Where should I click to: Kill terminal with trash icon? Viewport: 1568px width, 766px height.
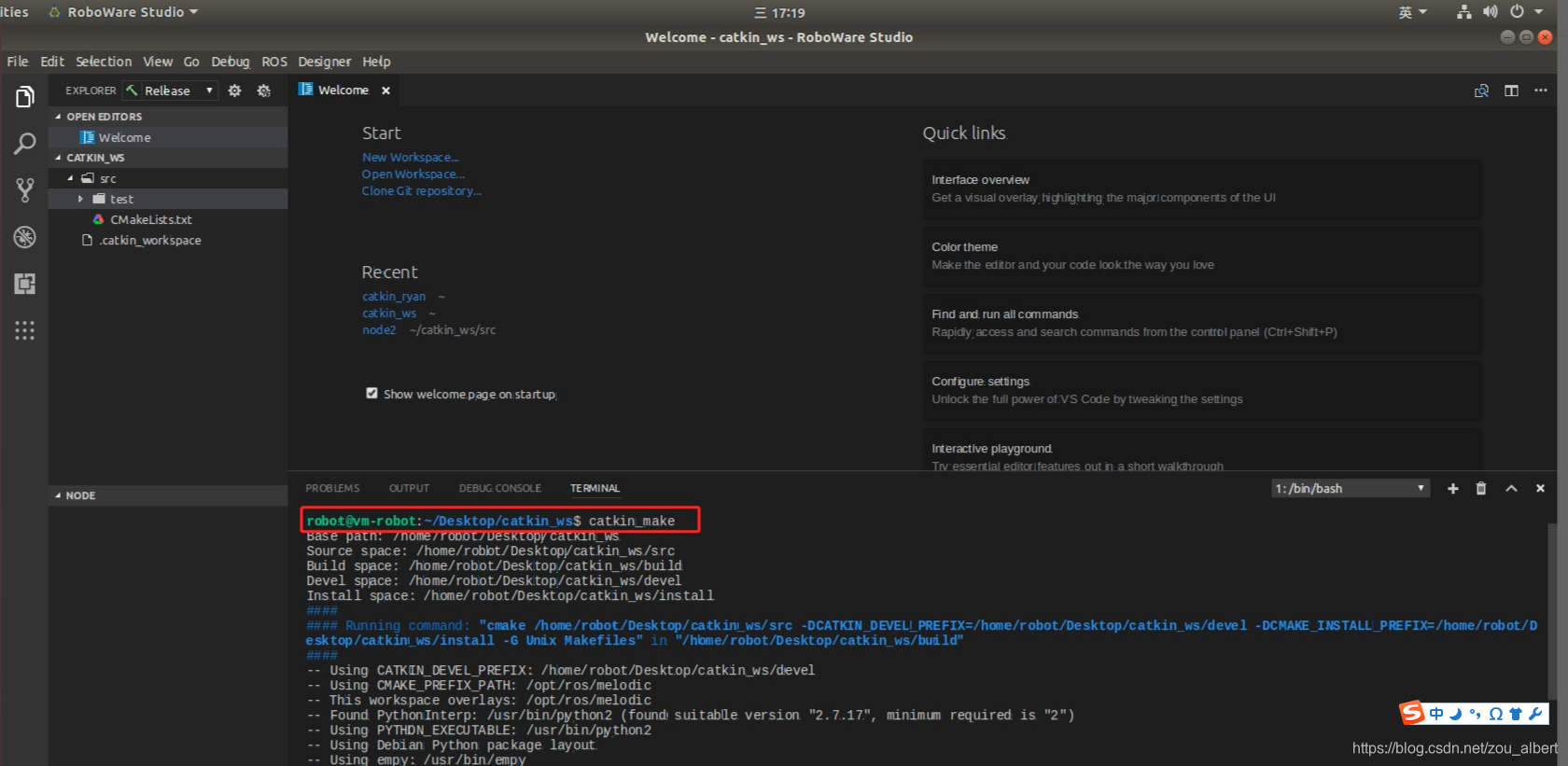point(1481,488)
